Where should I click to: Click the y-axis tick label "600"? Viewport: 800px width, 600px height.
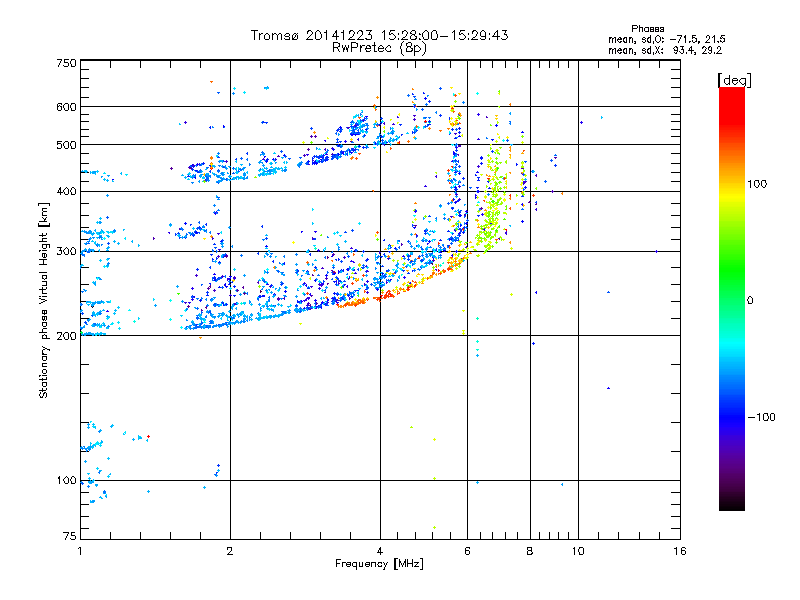[x=66, y=107]
